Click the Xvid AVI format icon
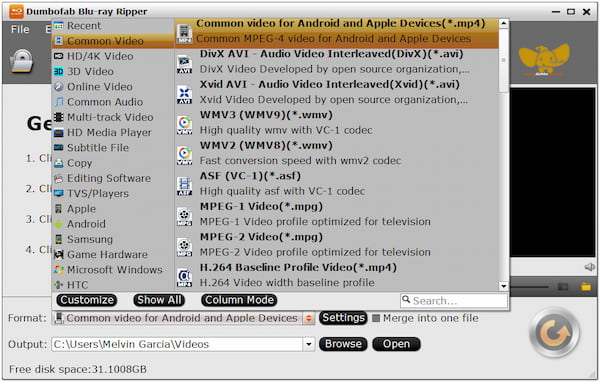Screen dimensions: 600x382 click(x=184, y=95)
